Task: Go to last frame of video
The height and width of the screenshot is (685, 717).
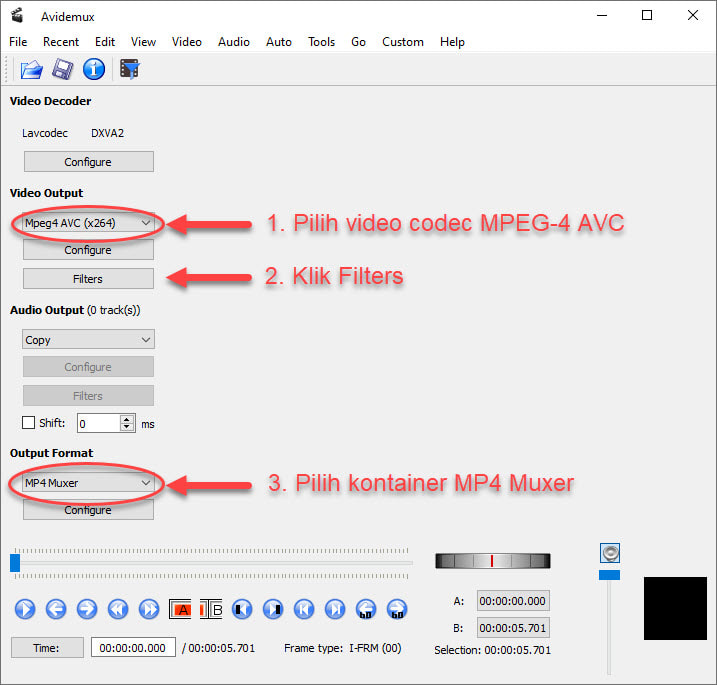Action: pos(335,609)
